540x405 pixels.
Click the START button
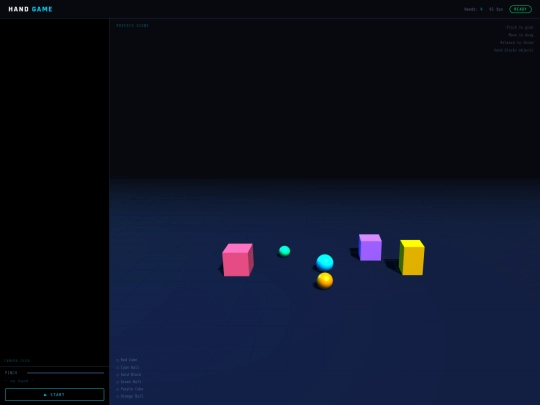click(55, 395)
